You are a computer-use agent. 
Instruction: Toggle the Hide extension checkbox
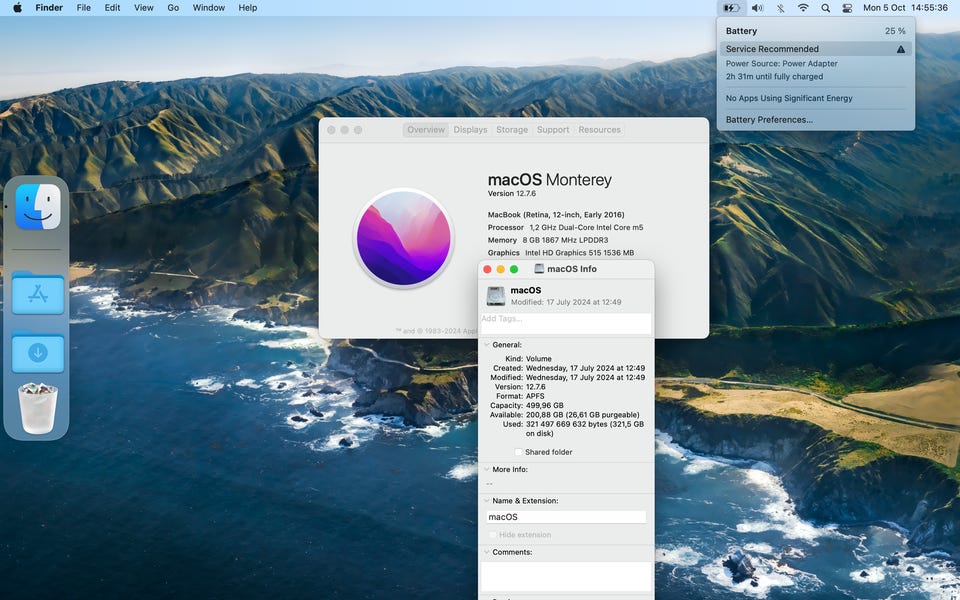(493, 534)
